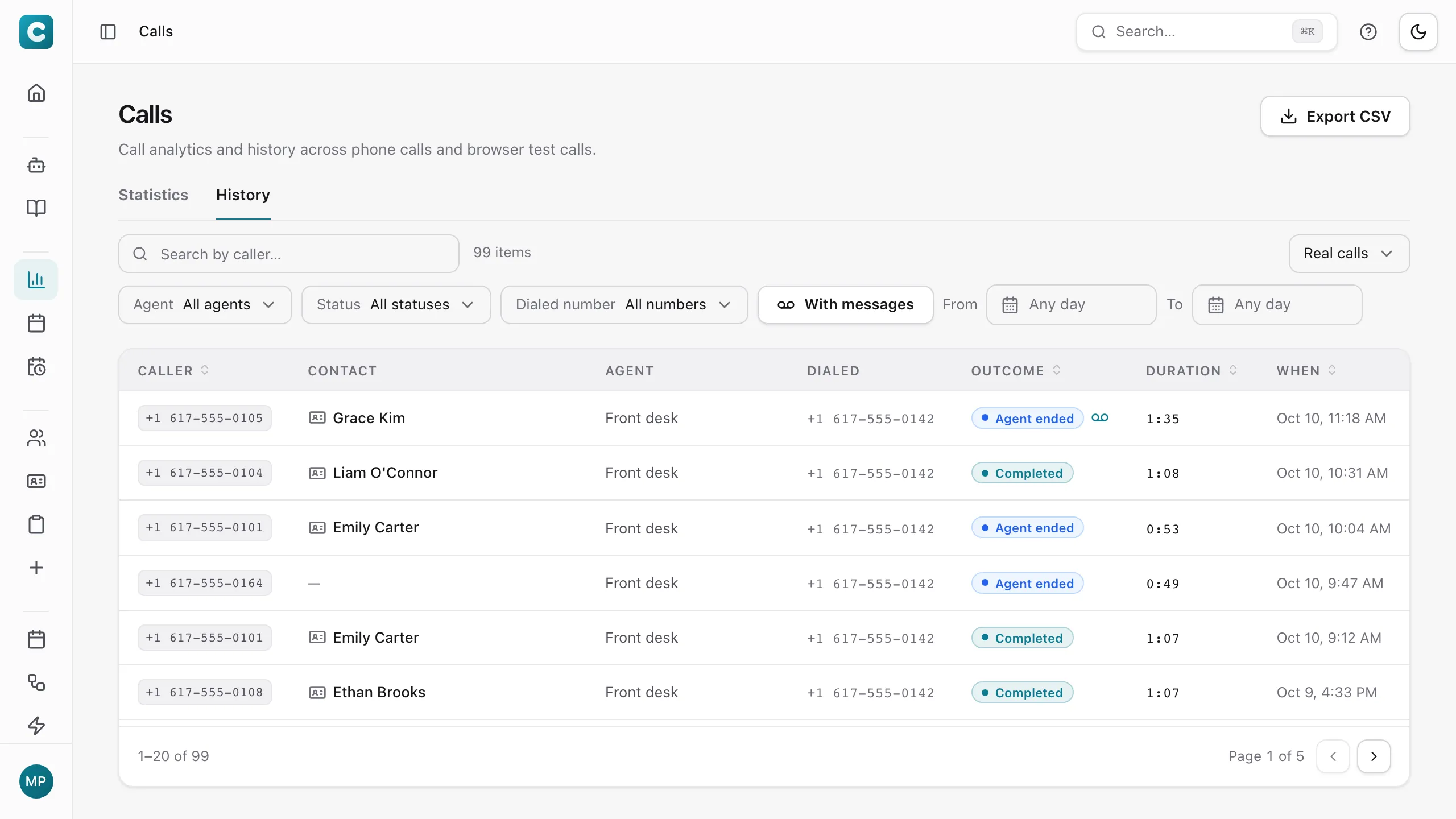Viewport: 1456px width, 819px height.
Task: Focus the top Search box
Action: click(1206, 32)
